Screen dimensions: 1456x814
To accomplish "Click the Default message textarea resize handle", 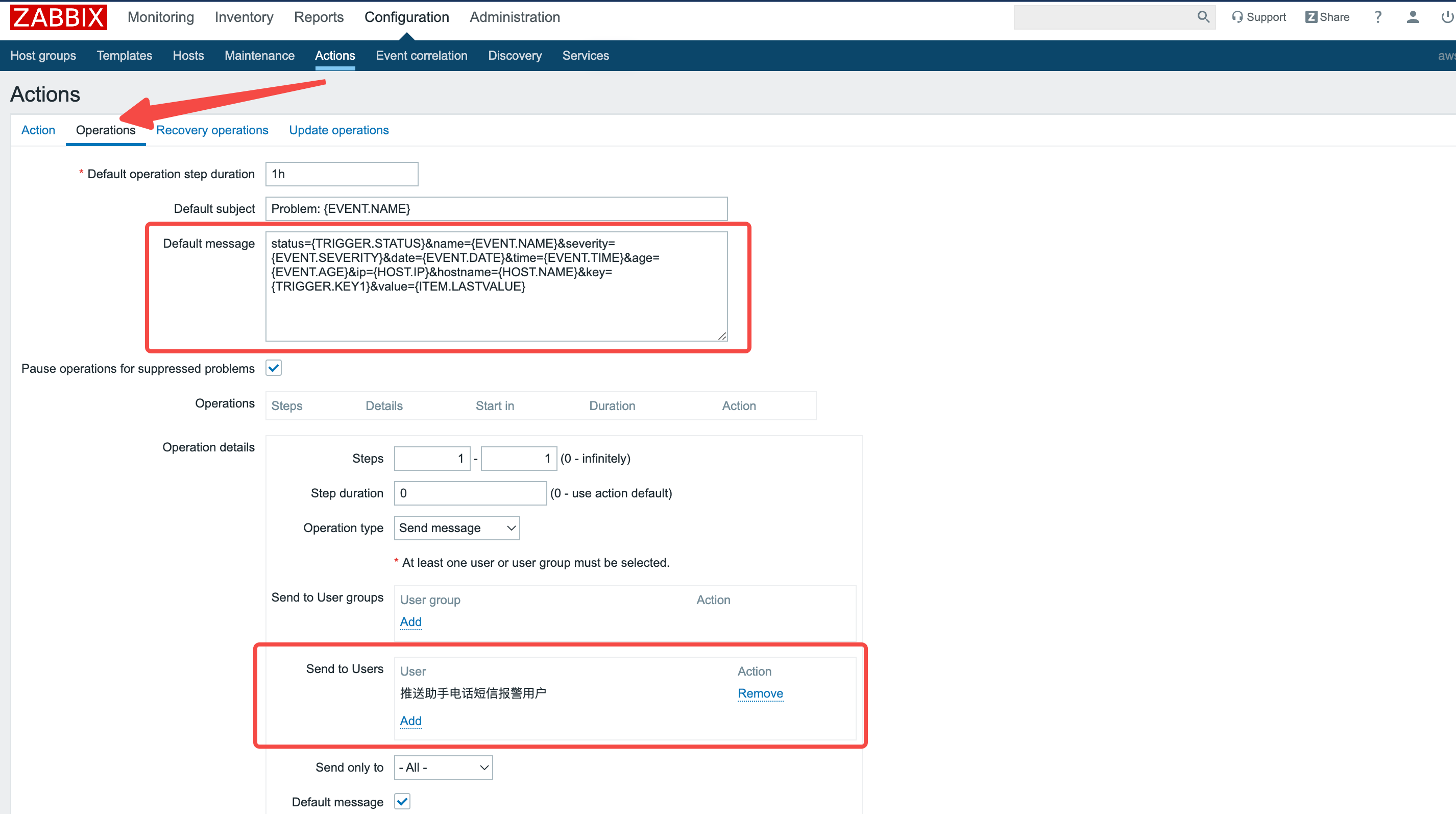I will click(722, 336).
